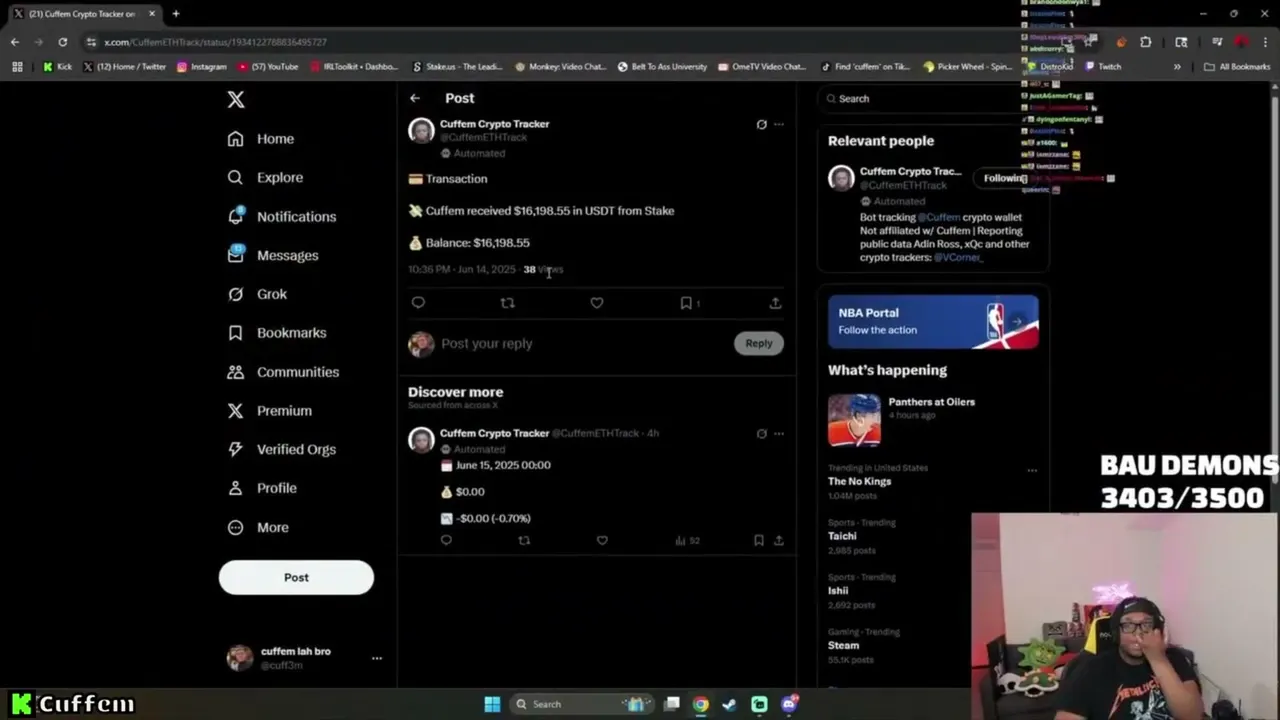This screenshot has width=1280, height=720.
Task: Like the main transaction post
Action: click(x=597, y=303)
